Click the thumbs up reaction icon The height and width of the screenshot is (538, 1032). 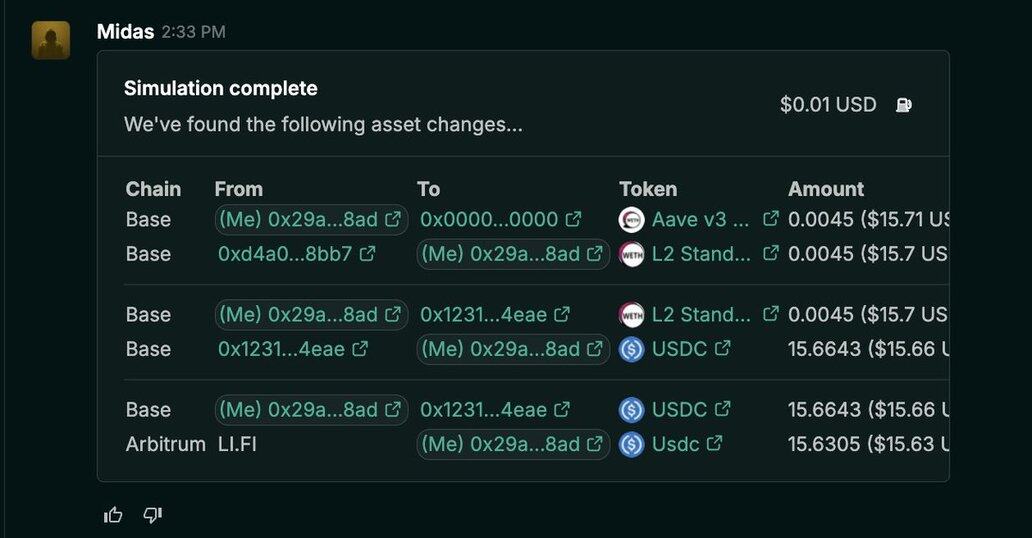[113, 515]
